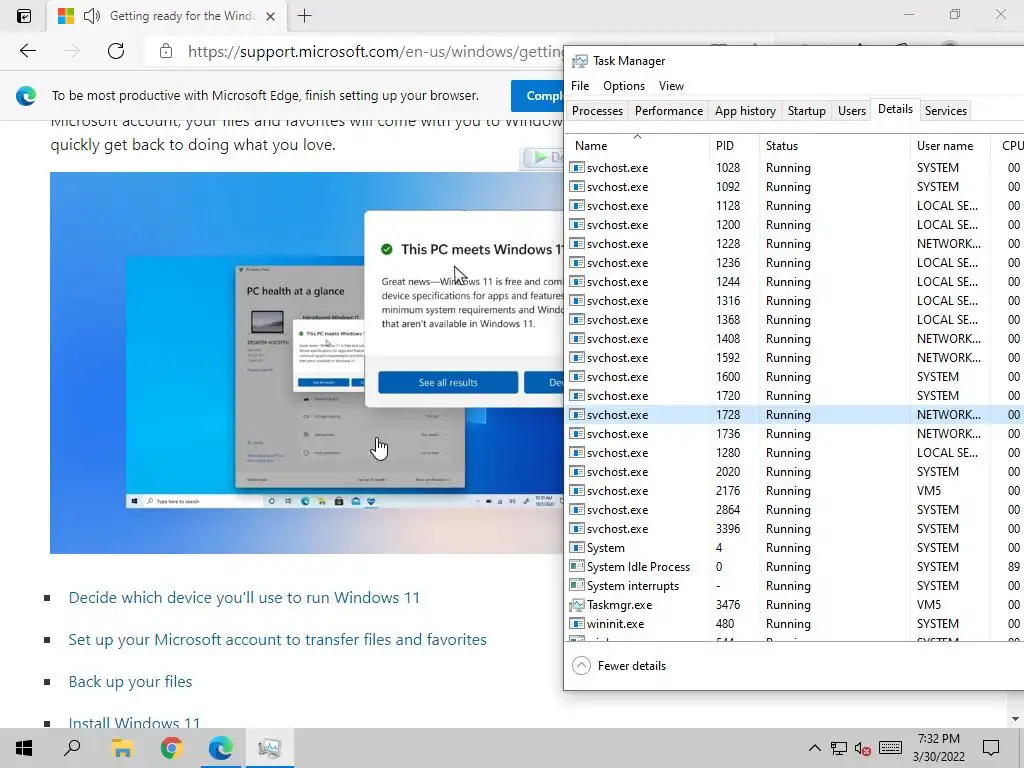Viewport: 1024px width, 768px height.
Task: Sort by User name column header
Action: click(x=950, y=146)
